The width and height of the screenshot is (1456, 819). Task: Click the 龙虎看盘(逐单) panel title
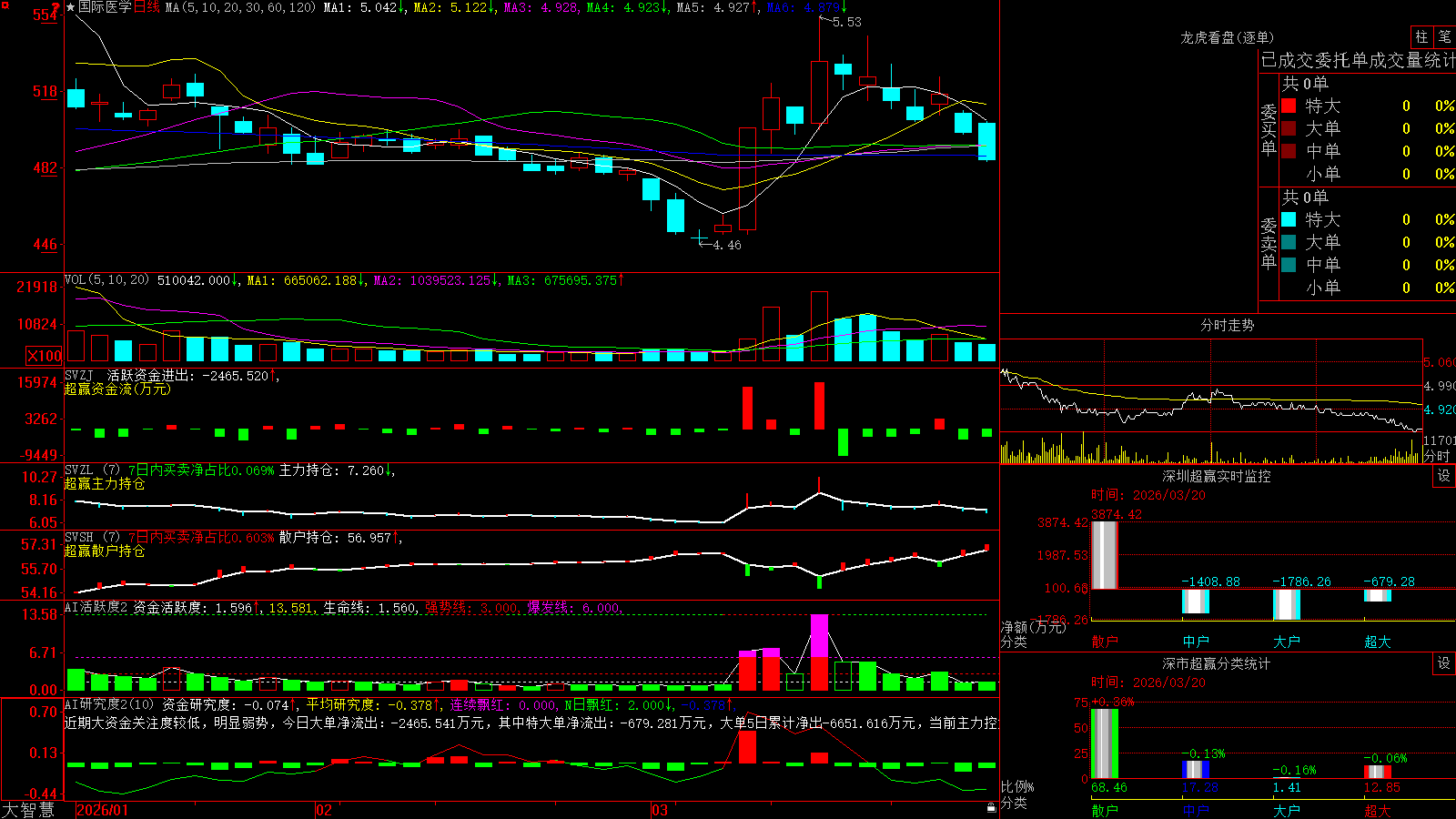pyautogui.click(x=1227, y=37)
